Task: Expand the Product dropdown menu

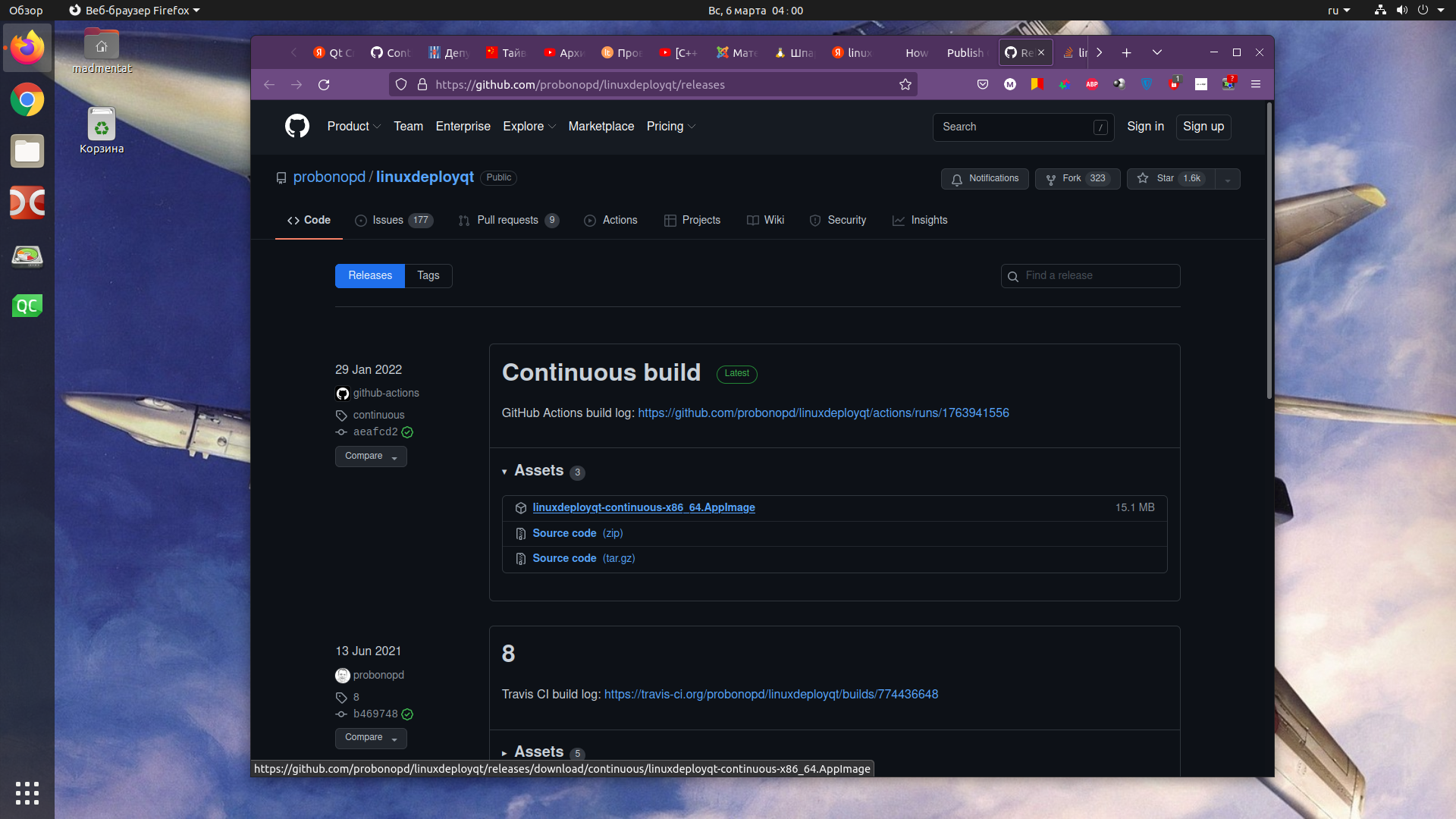Action: [354, 126]
